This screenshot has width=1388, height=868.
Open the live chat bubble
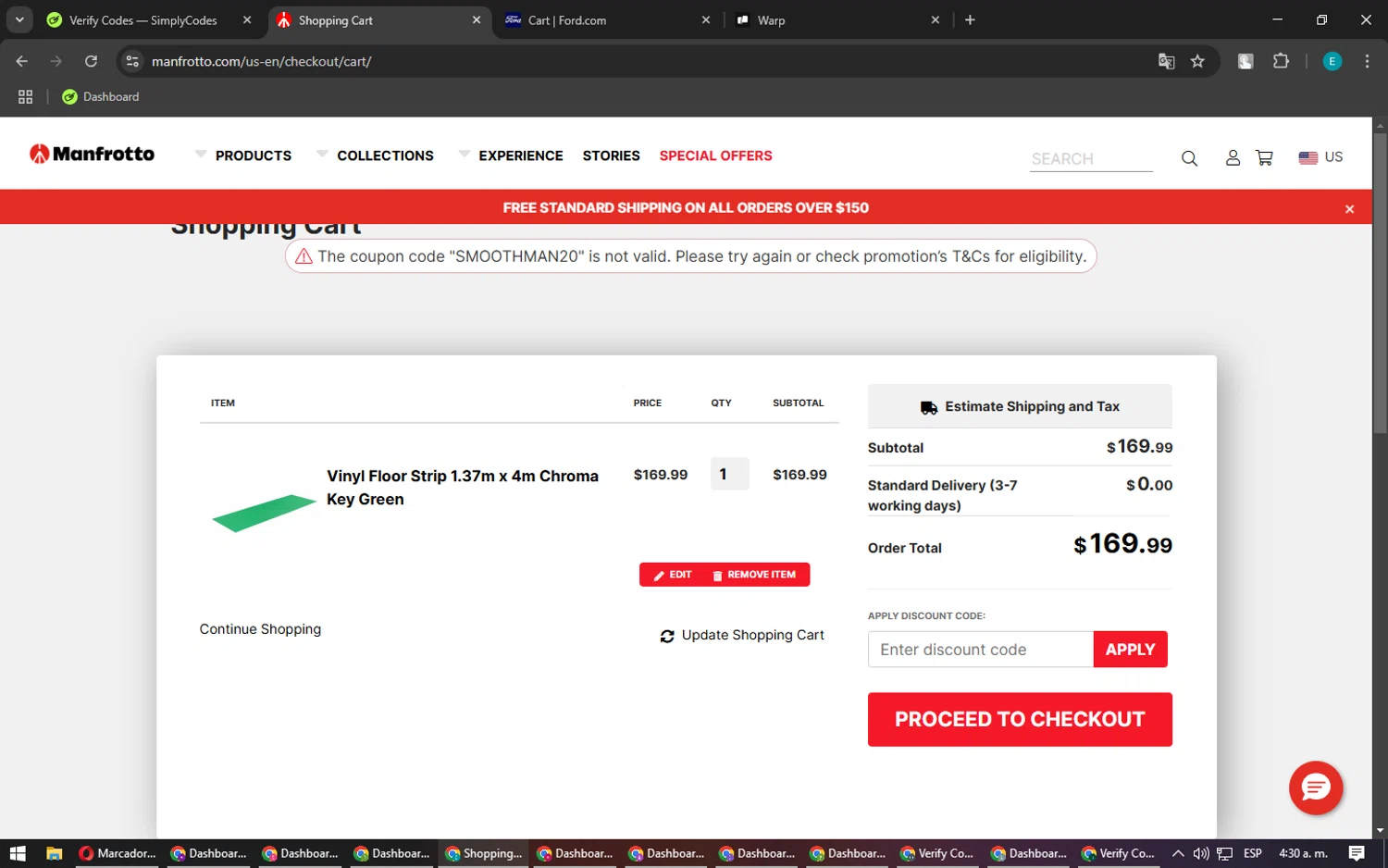pos(1316,787)
